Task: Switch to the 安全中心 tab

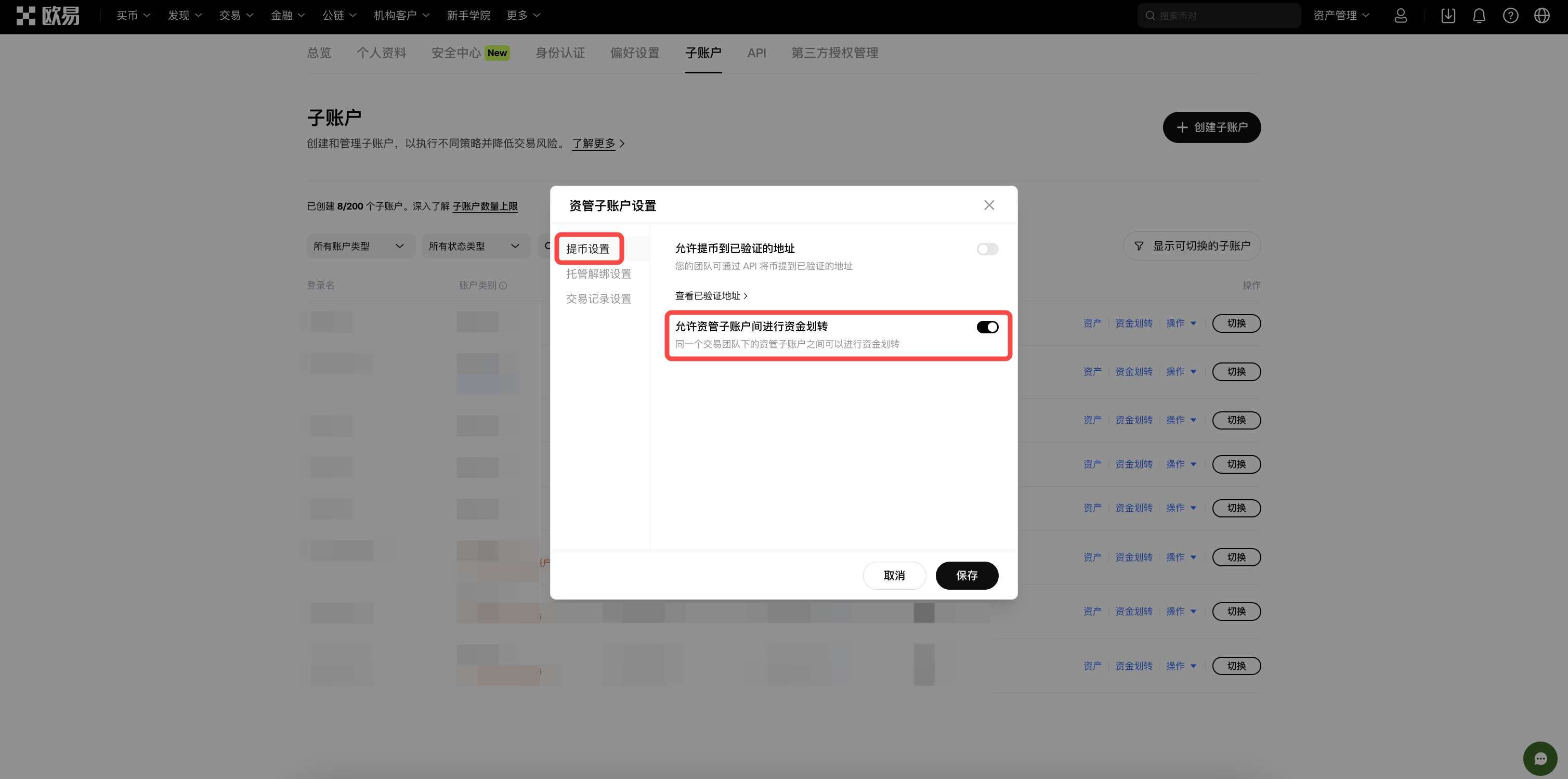Action: [x=456, y=53]
